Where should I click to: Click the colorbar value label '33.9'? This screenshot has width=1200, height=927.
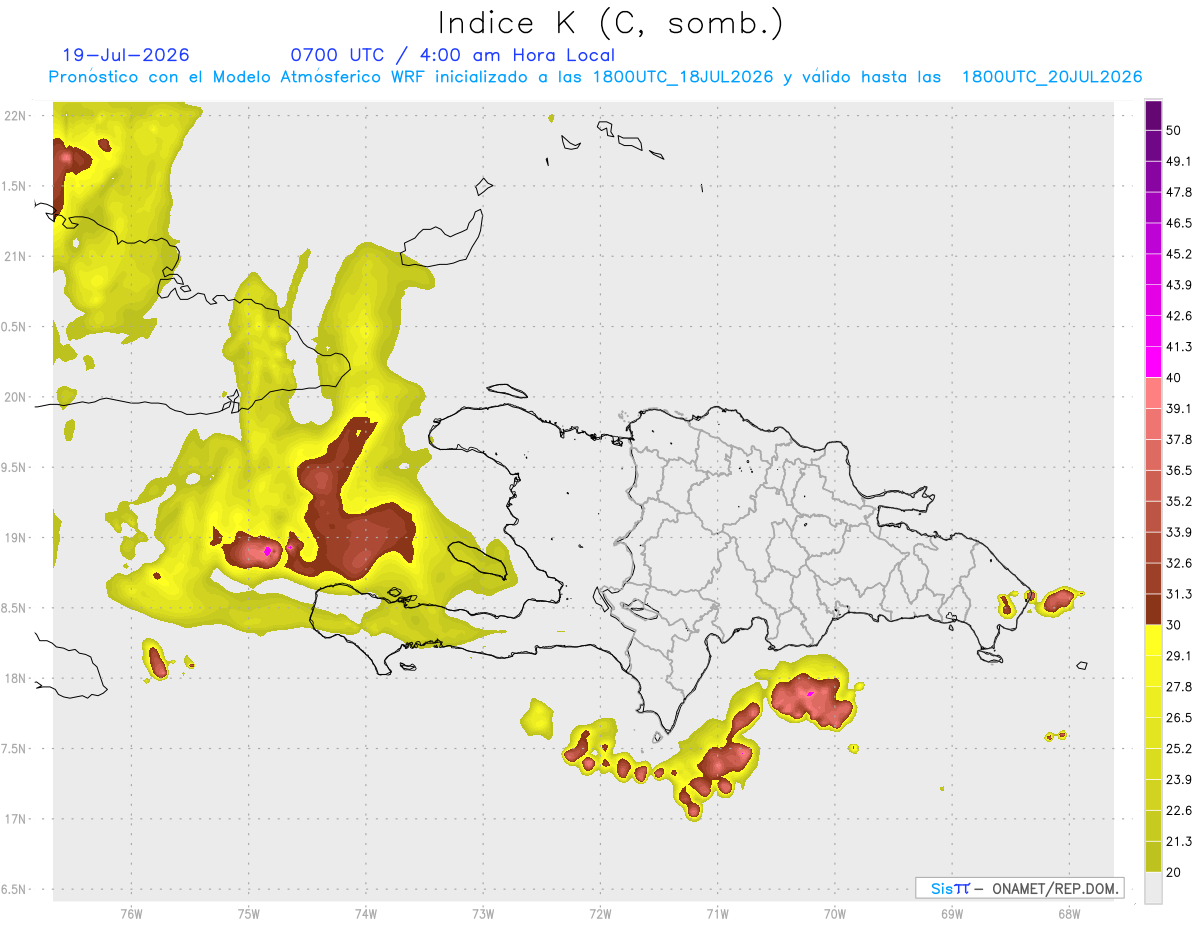pos(1179,532)
